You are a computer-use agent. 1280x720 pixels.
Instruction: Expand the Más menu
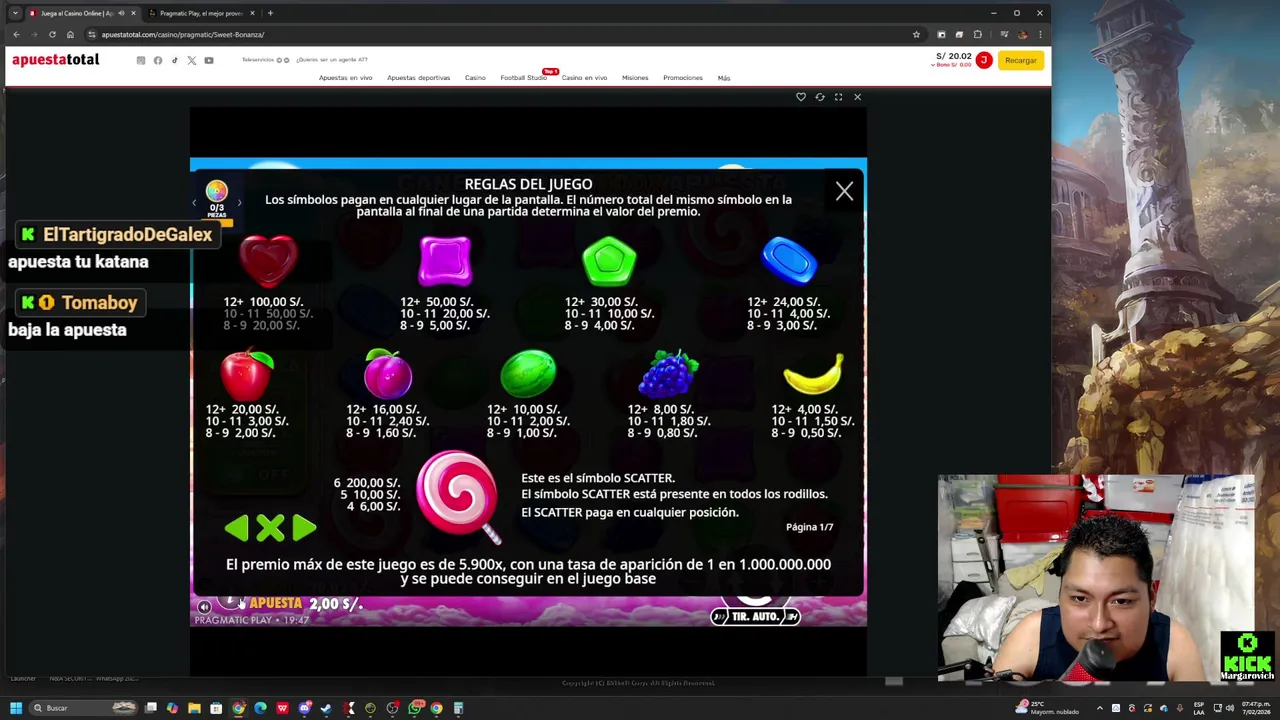[724, 78]
